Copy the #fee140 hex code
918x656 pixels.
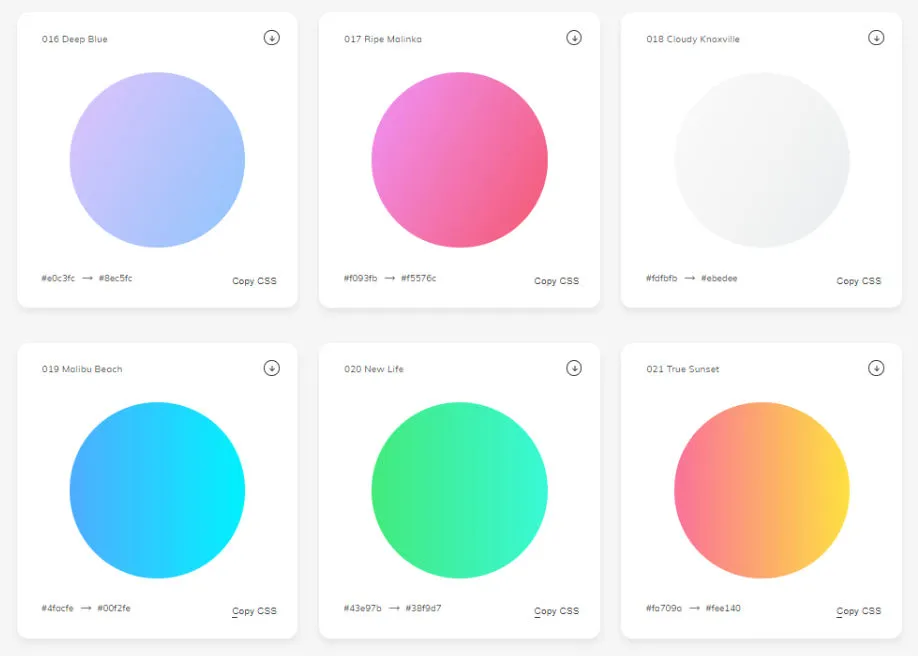[723, 608]
